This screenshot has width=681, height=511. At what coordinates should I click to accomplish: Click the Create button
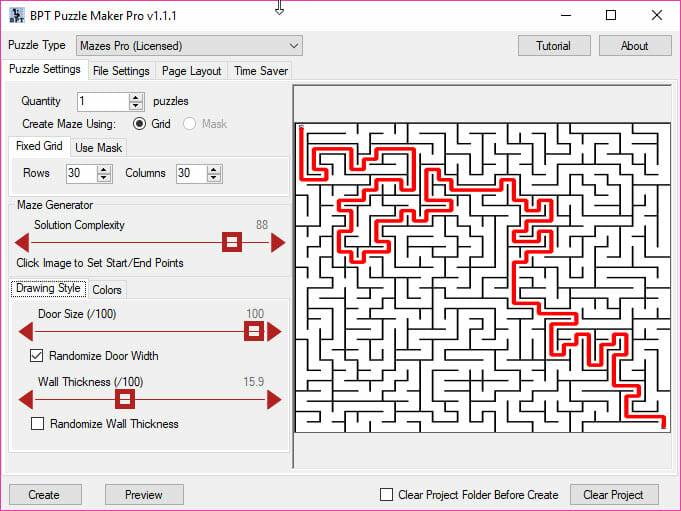pyautogui.click(x=45, y=495)
